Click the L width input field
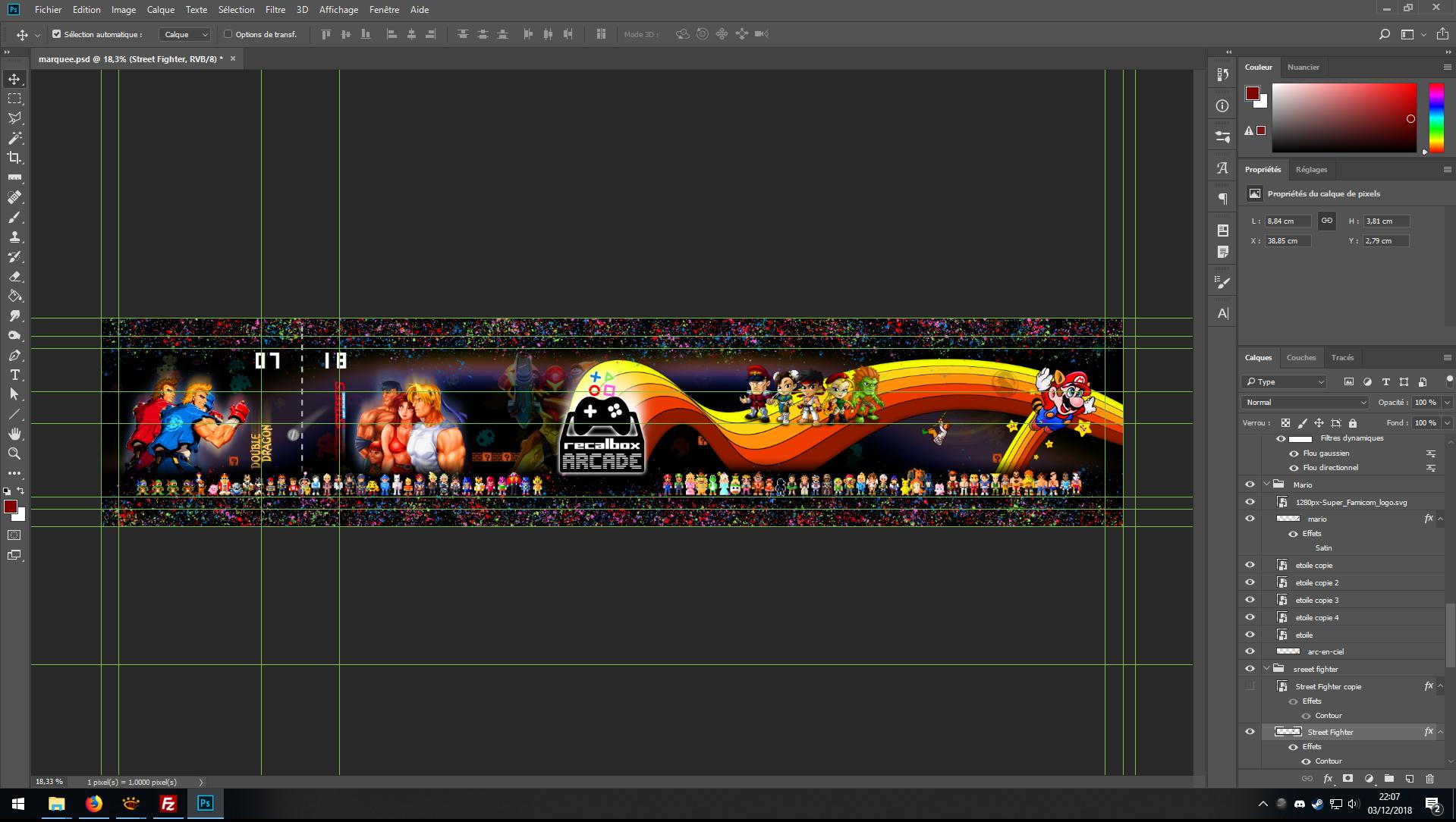 (x=1288, y=221)
